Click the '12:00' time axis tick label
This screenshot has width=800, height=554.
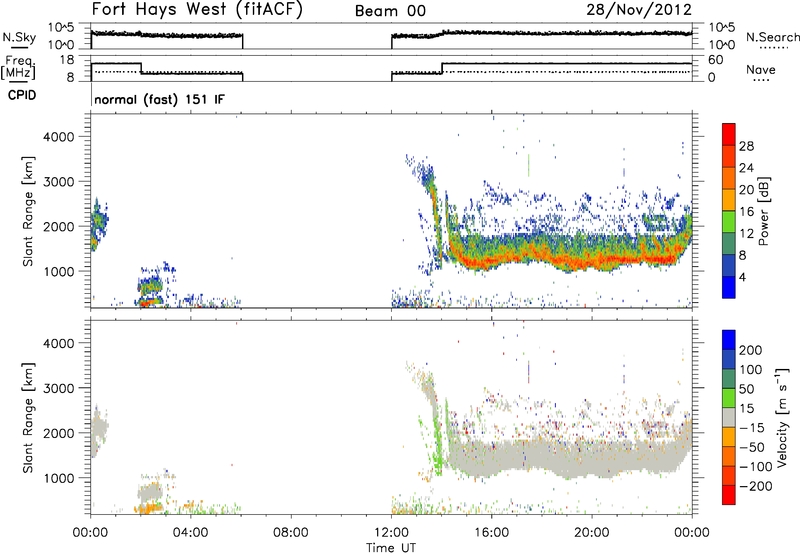[x=391, y=533]
